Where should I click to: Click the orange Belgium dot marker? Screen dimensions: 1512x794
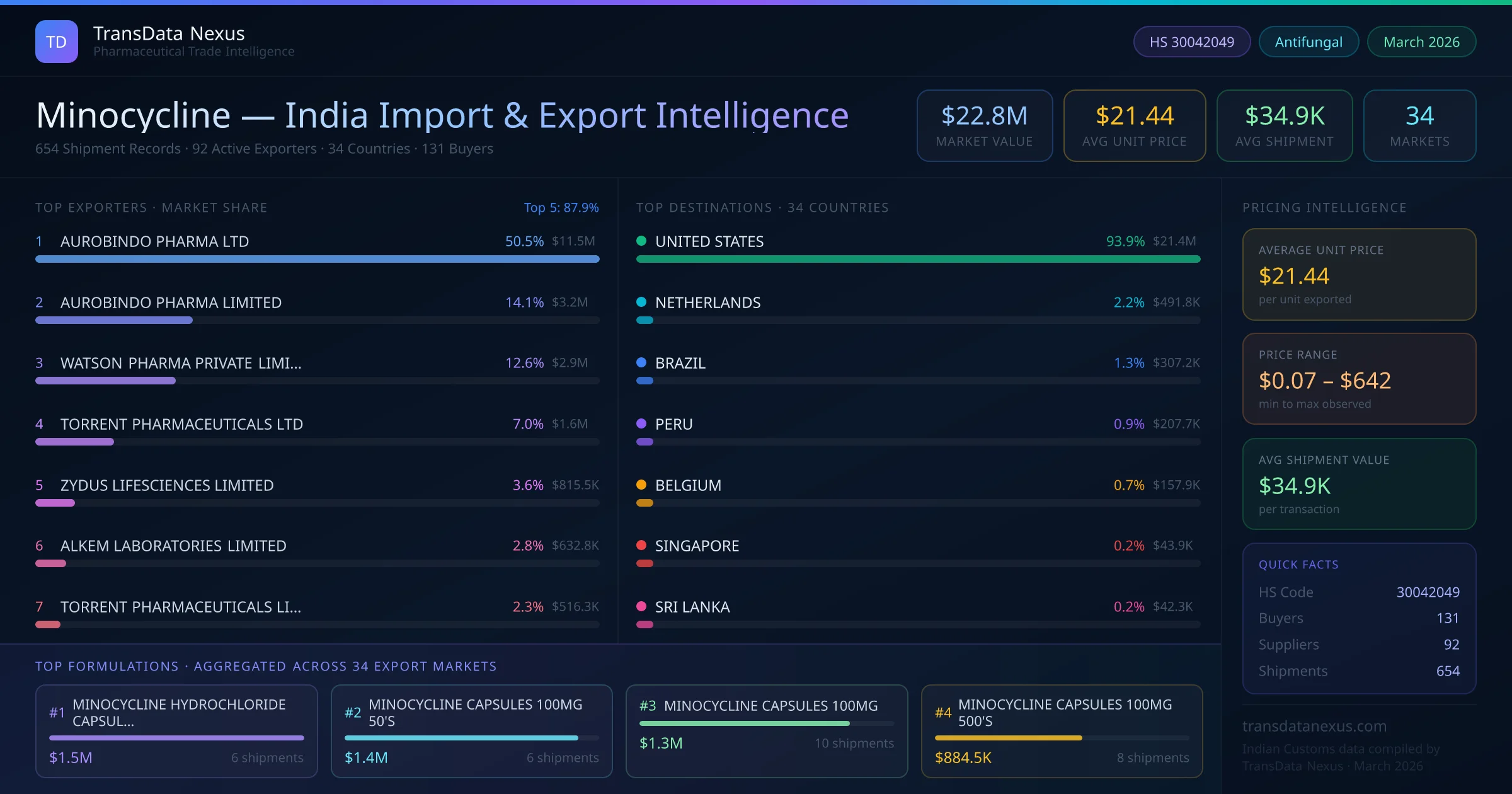641,485
